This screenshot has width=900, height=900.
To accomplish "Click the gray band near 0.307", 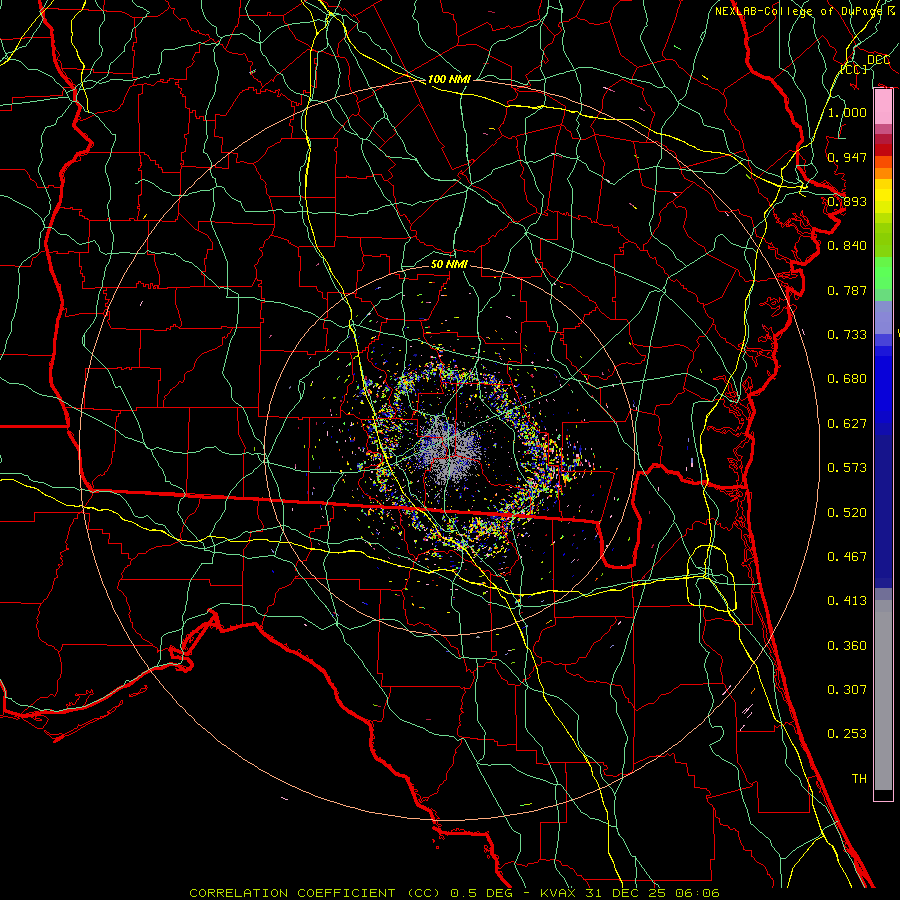I will 883,690.
